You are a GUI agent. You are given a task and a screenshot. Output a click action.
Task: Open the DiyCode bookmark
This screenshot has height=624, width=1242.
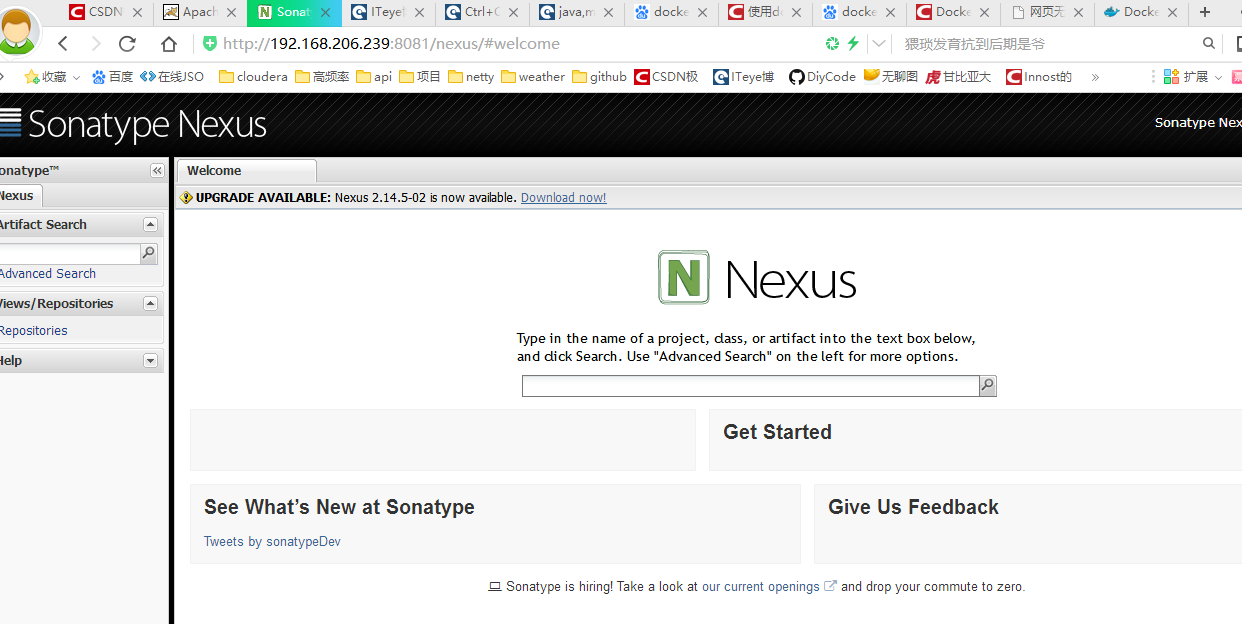822,77
